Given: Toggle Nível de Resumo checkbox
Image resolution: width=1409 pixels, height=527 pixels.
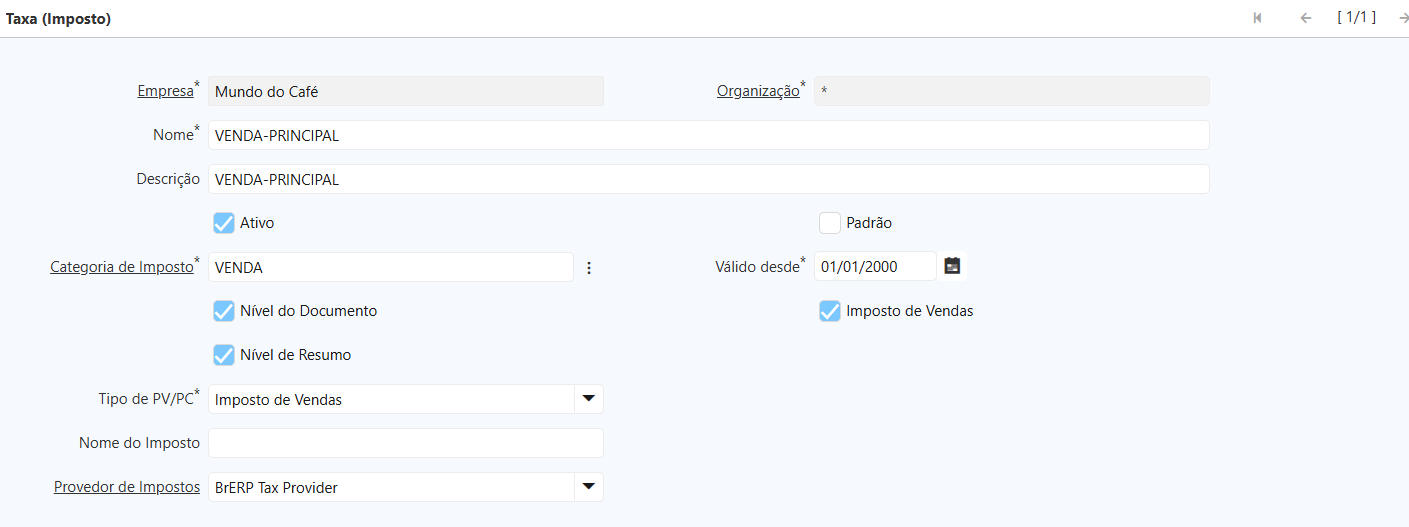Looking at the screenshot, I should coord(224,355).
